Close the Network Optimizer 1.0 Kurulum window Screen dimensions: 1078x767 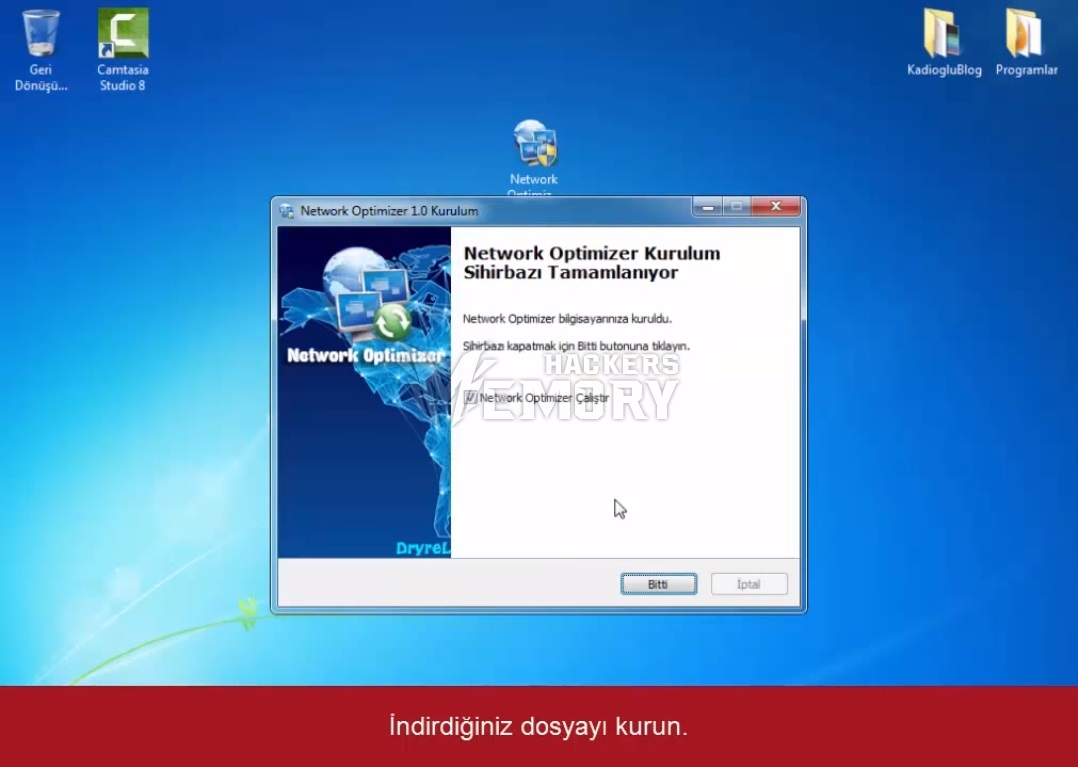tap(776, 206)
